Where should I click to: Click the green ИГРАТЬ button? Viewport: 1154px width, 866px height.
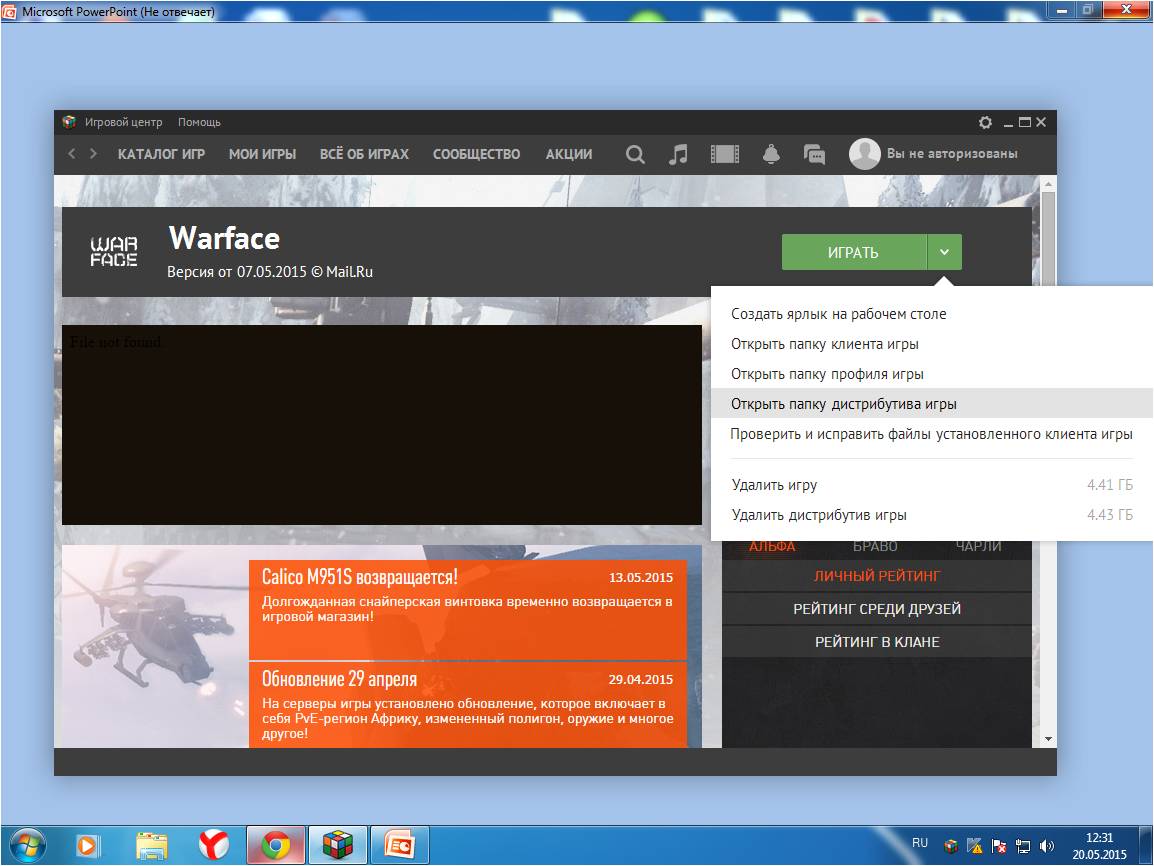click(x=854, y=252)
